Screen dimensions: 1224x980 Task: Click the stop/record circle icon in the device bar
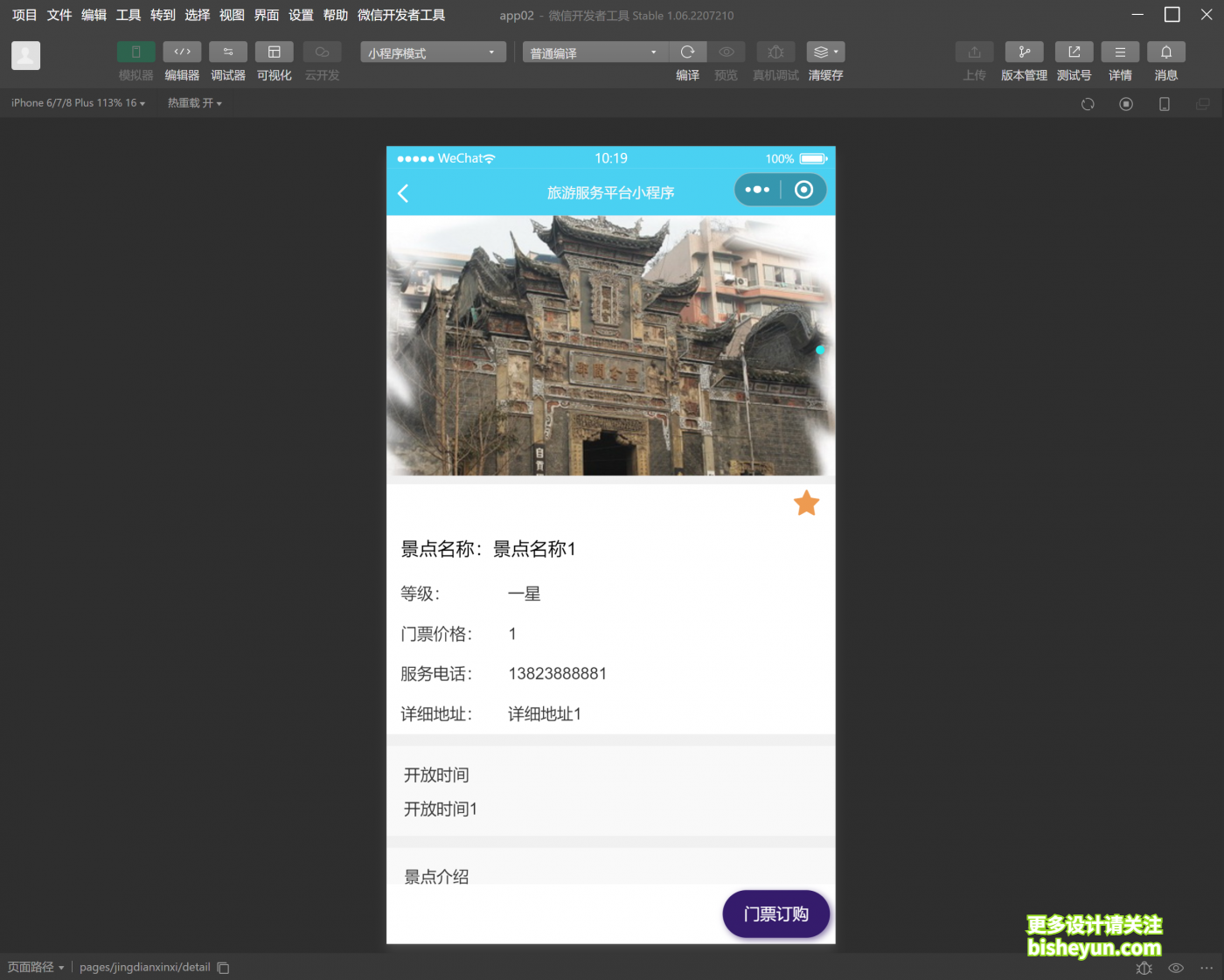coord(1126,104)
